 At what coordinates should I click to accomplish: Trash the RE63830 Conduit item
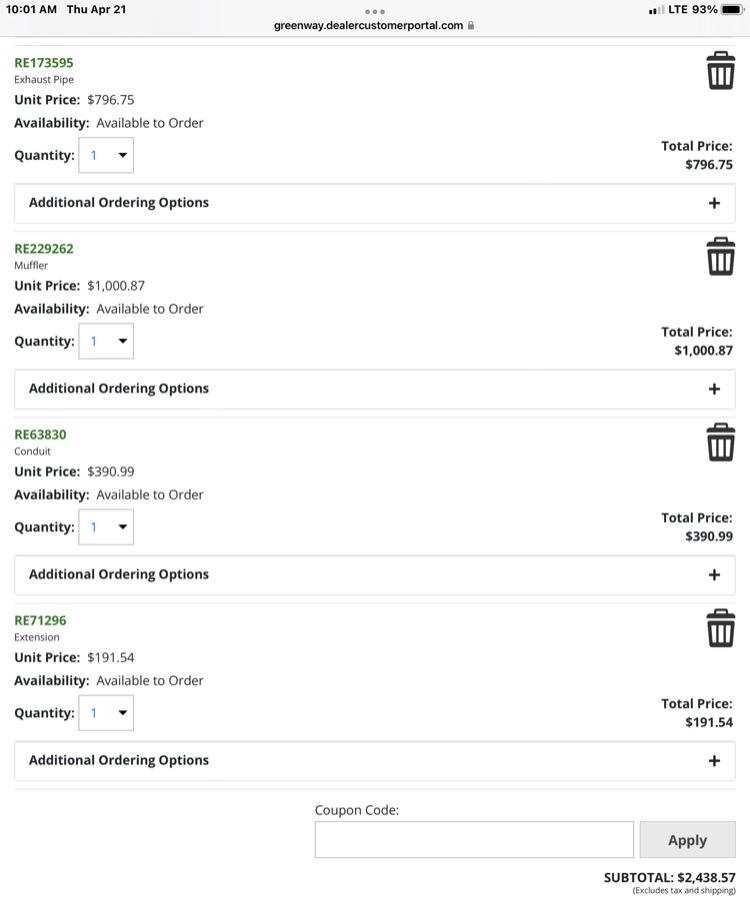[x=720, y=442]
